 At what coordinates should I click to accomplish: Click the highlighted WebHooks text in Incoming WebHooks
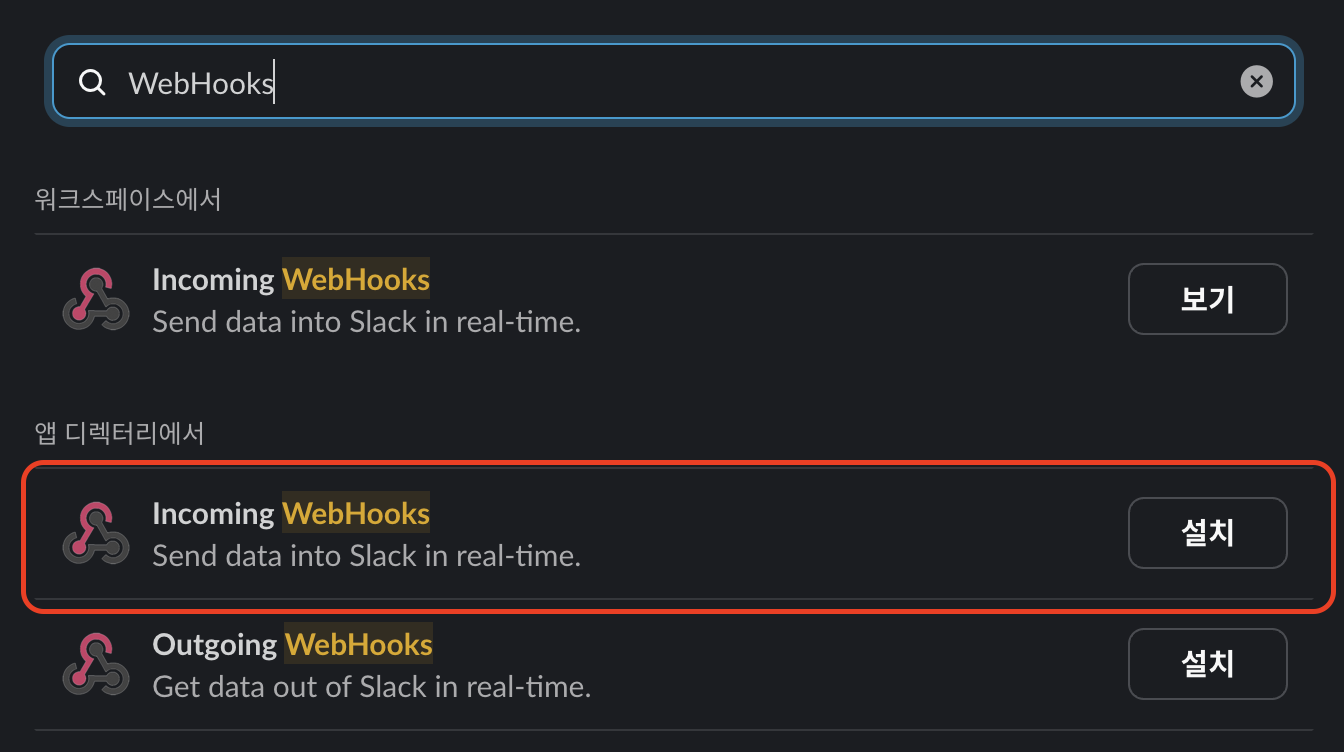tap(356, 280)
